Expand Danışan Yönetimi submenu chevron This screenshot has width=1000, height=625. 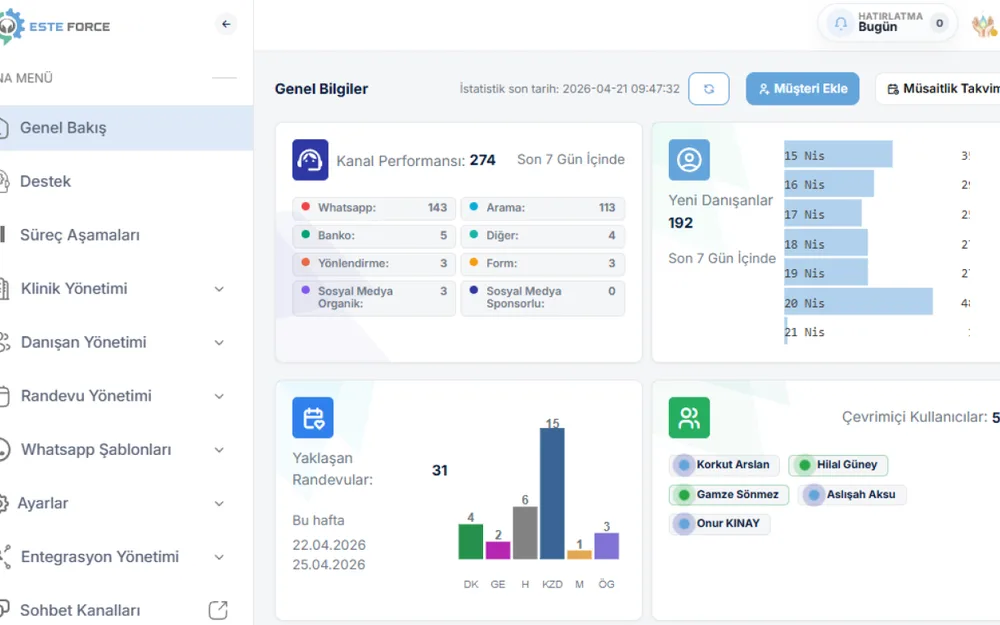pyautogui.click(x=219, y=342)
